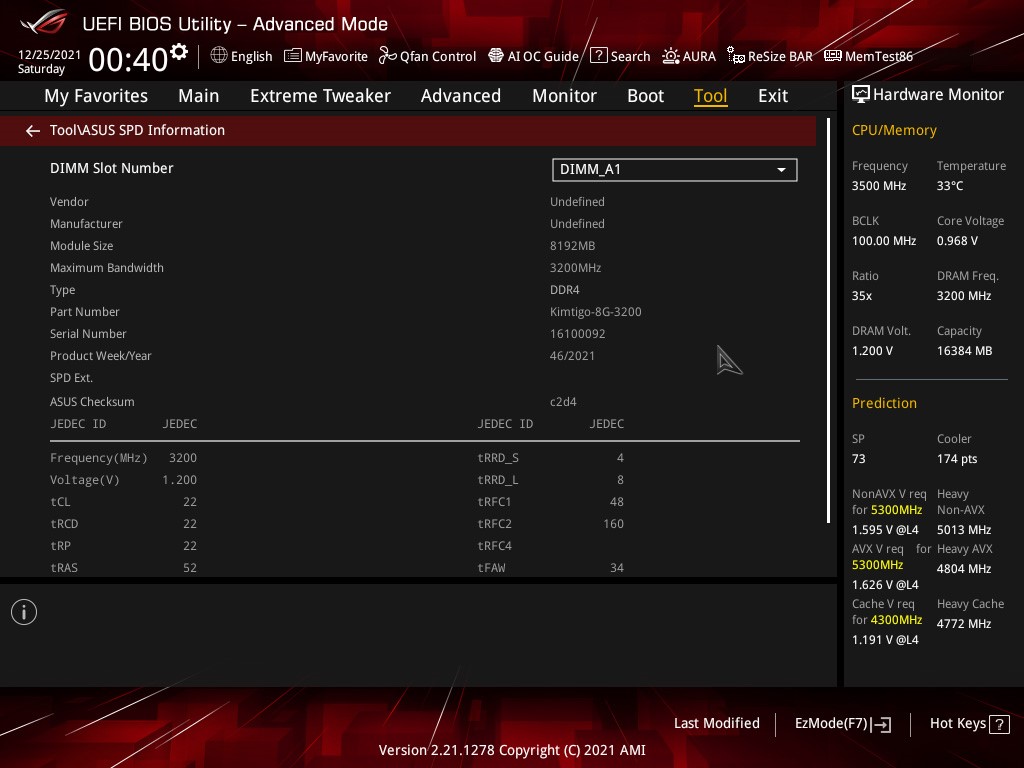Click the ReSize BAR icon
Viewport: 1024px width, 768px height.
(x=736, y=56)
